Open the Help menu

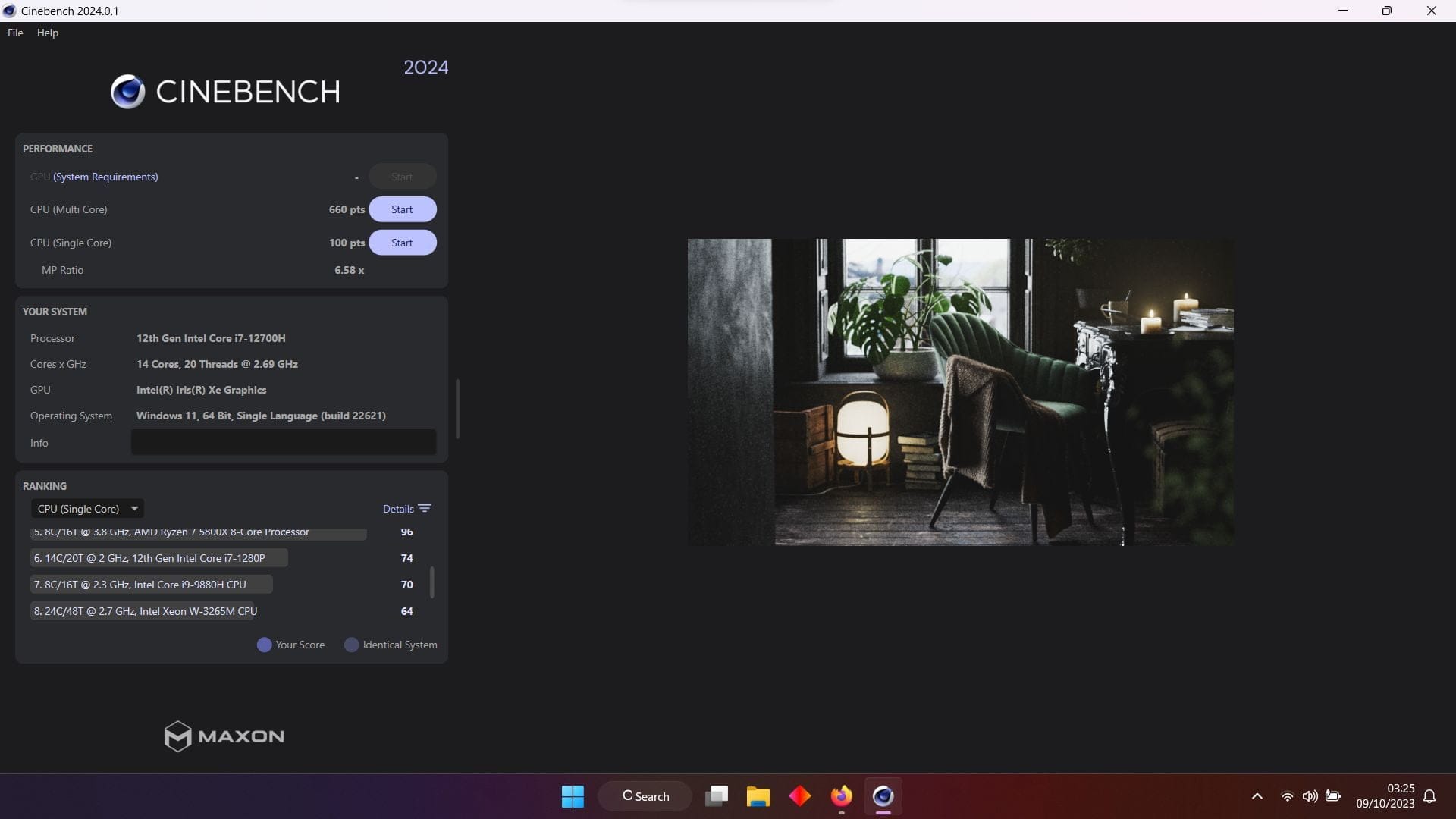47,33
